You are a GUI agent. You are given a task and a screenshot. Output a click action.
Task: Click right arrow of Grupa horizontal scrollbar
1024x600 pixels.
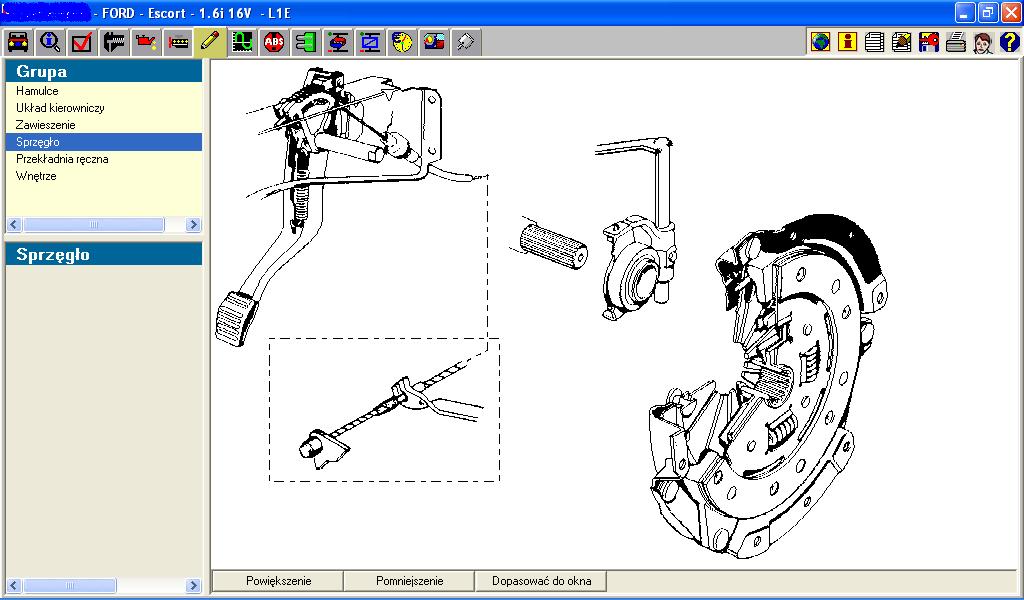(x=194, y=225)
